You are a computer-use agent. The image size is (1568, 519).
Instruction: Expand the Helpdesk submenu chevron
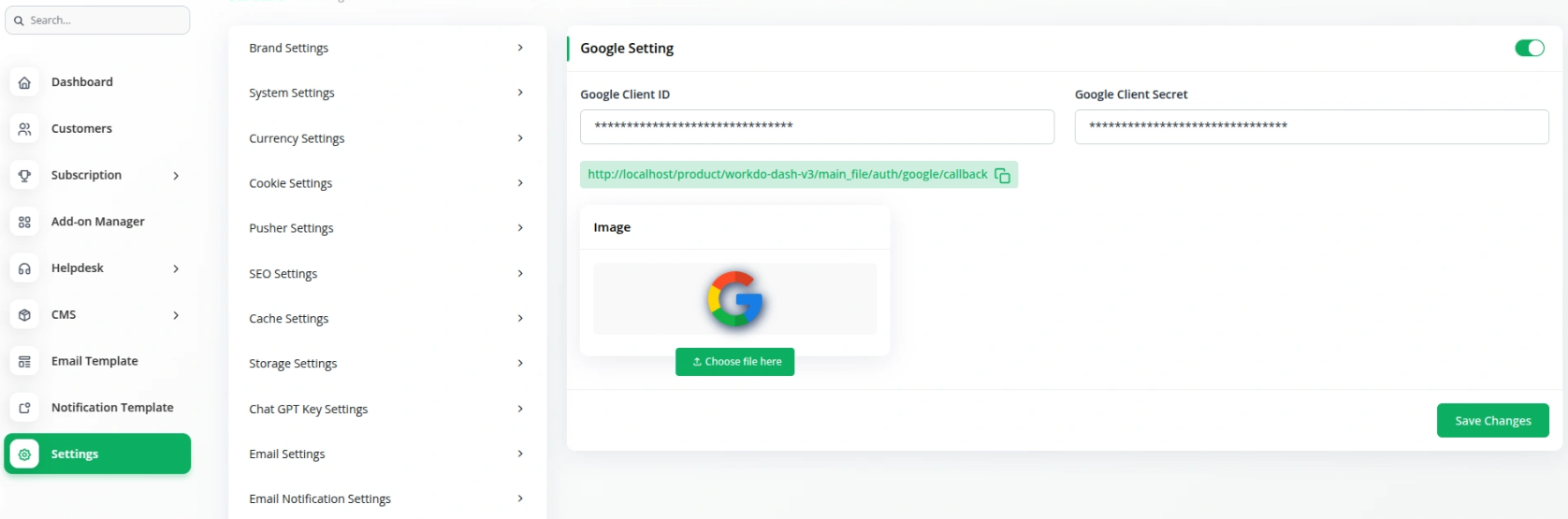[176, 268]
